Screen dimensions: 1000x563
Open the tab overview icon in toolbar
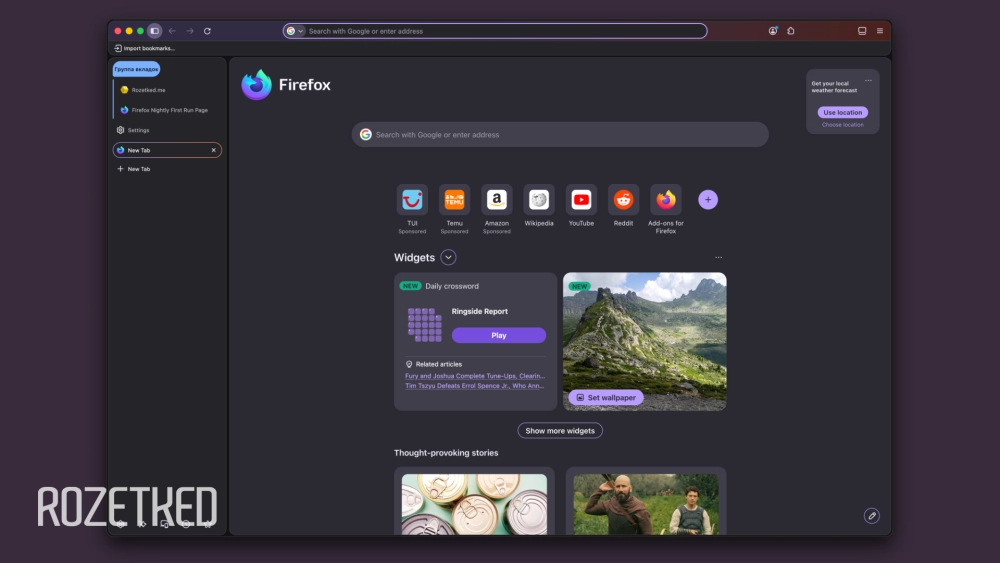pos(862,31)
